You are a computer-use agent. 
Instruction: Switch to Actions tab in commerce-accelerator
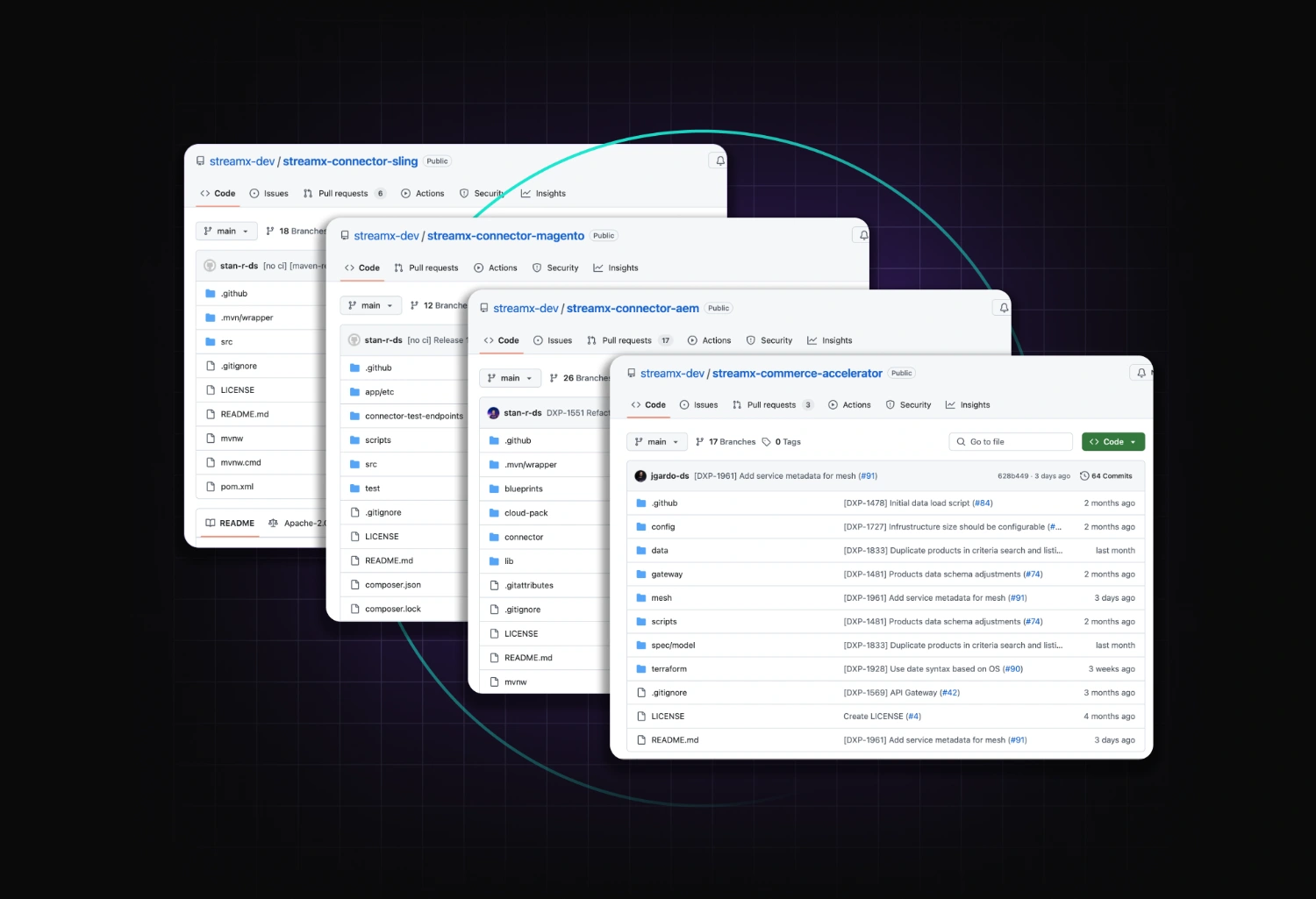click(x=849, y=404)
